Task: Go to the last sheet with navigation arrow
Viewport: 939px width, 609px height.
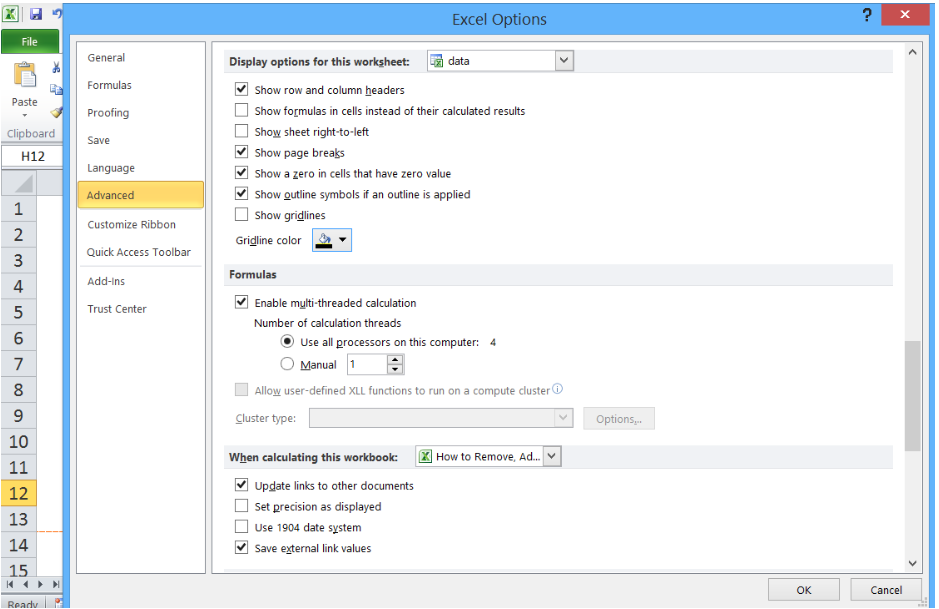Action: pos(56,584)
